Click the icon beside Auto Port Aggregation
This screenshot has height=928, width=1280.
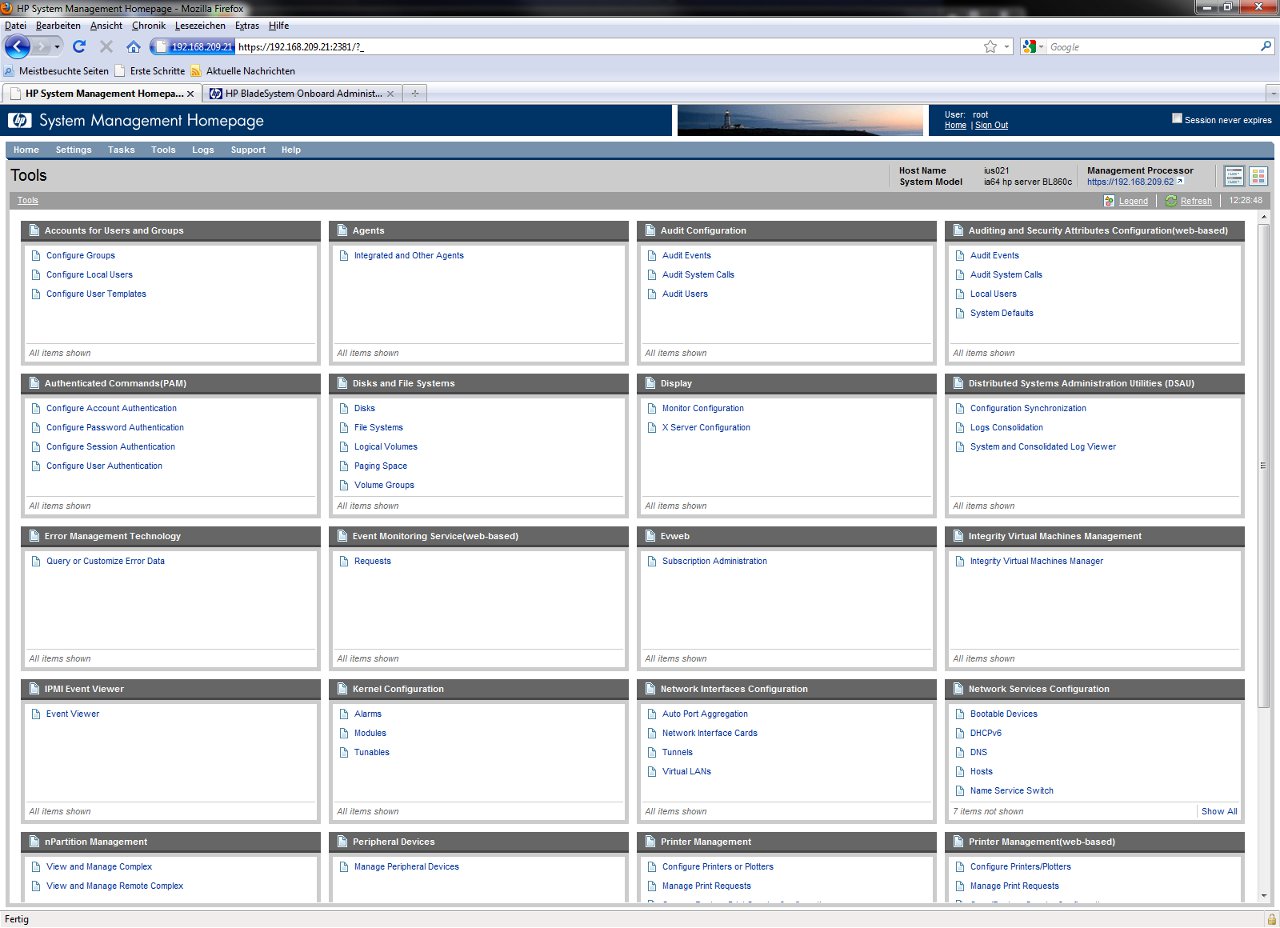point(653,714)
